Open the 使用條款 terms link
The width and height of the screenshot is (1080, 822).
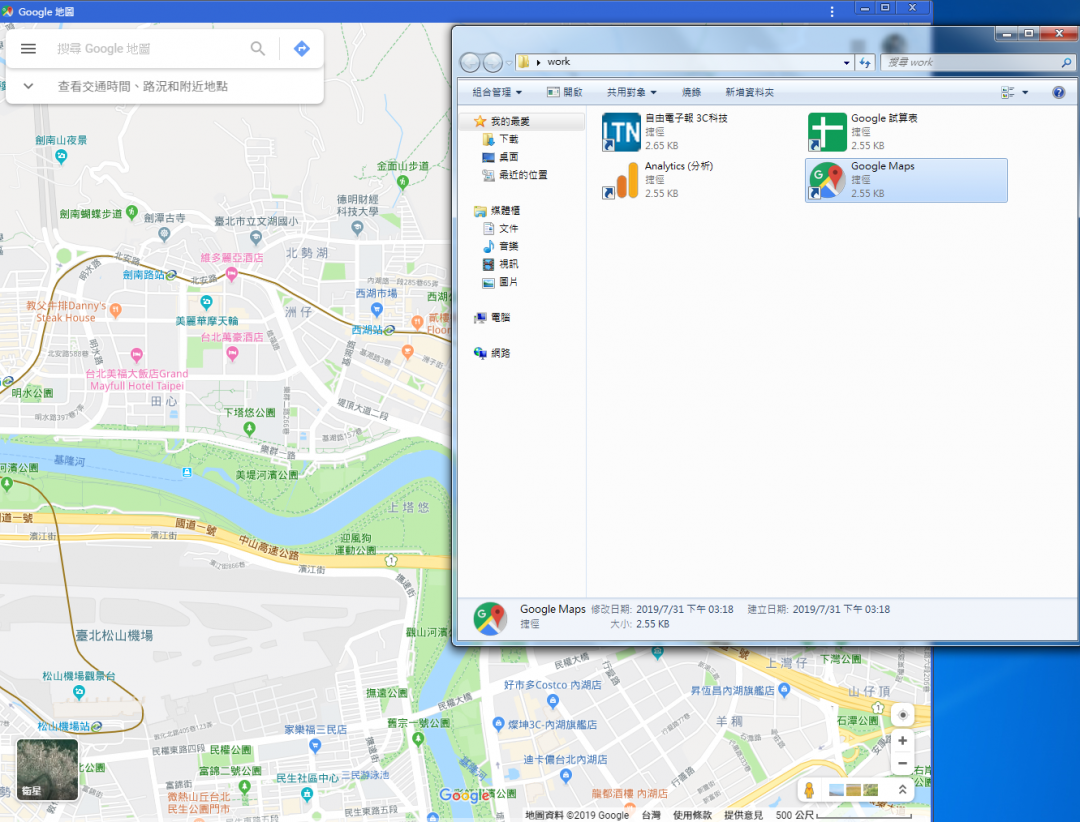pos(692,815)
